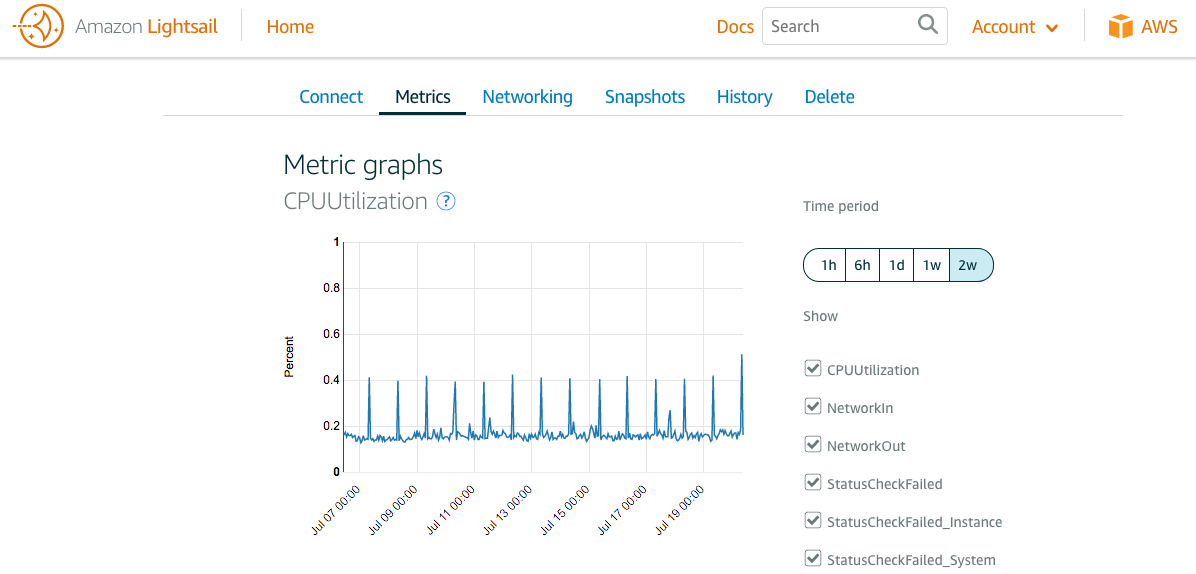
Task: Click the search magnifier icon
Action: click(x=928, y=25)
